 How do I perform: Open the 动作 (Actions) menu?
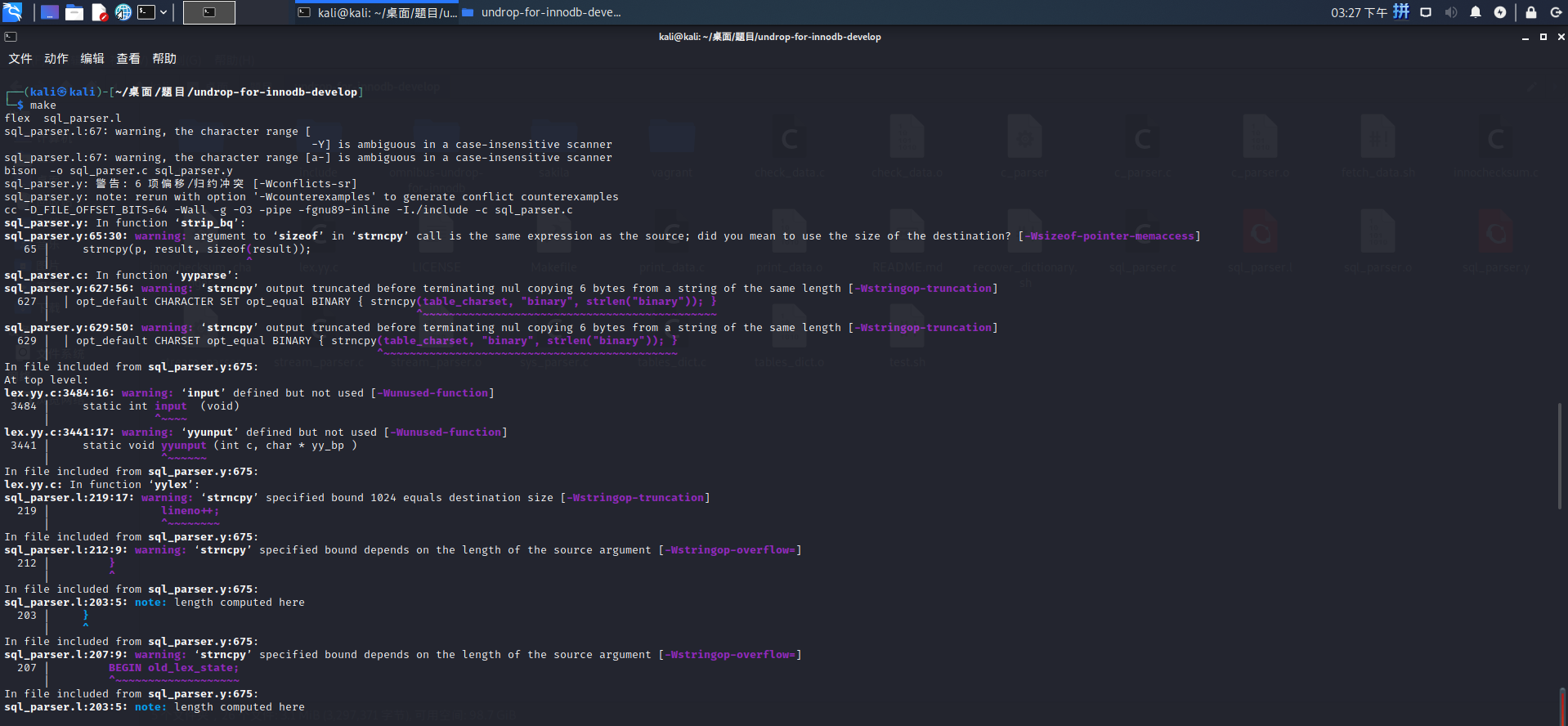point(56,59)
